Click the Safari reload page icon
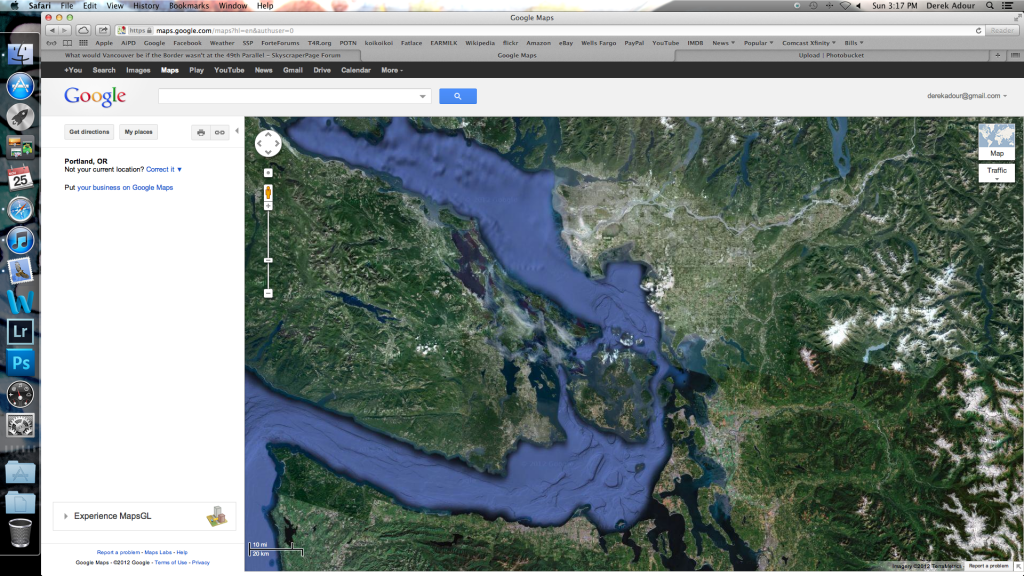The width and height of the screenshot is (1024, 576). pyautogui.click(x=978, y=31)
